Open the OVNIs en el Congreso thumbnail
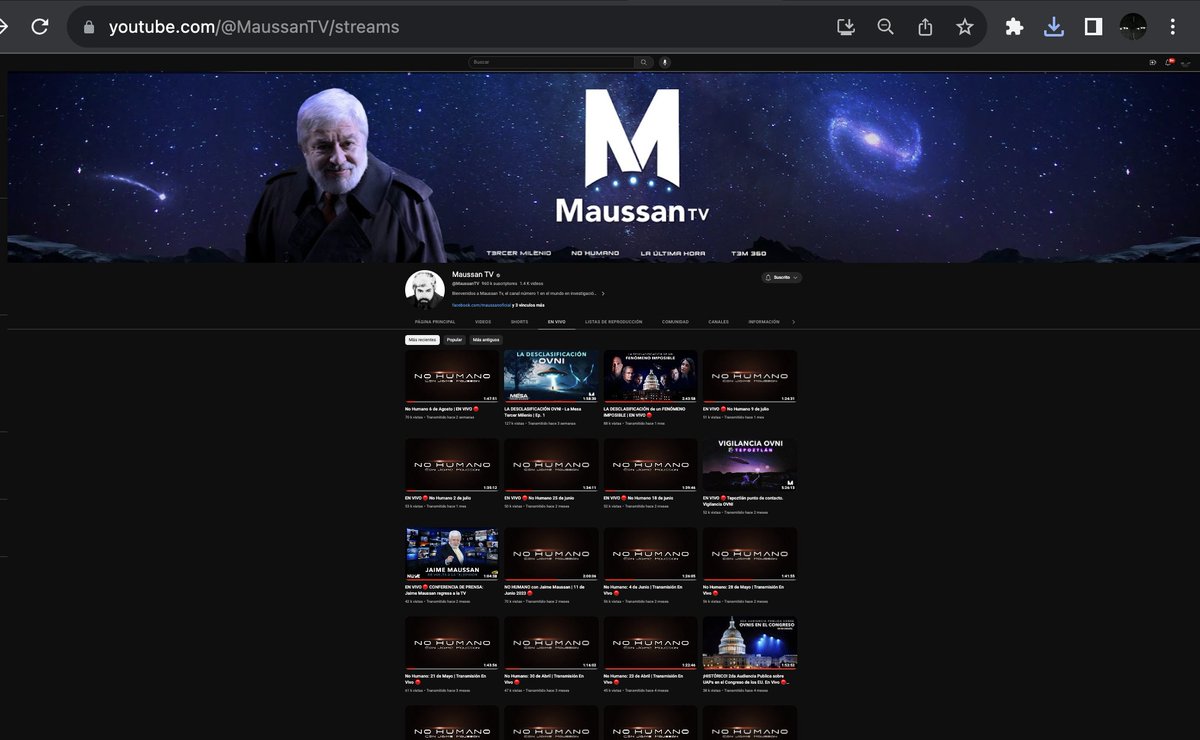Image resolution: width=1200 pixels, height=740 pixels. click(750, 643)
